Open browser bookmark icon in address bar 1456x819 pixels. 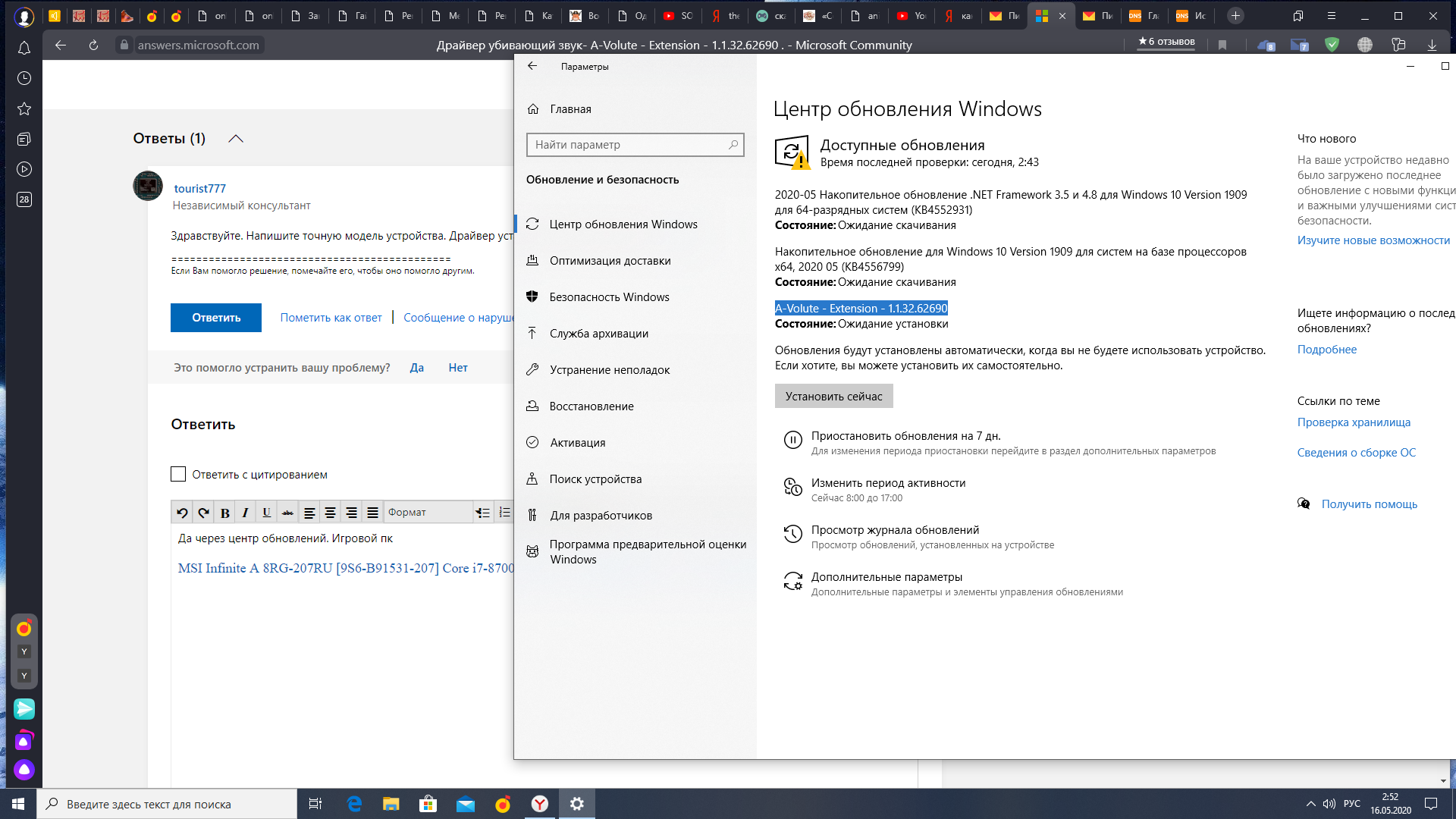[x=1222, y=45]
